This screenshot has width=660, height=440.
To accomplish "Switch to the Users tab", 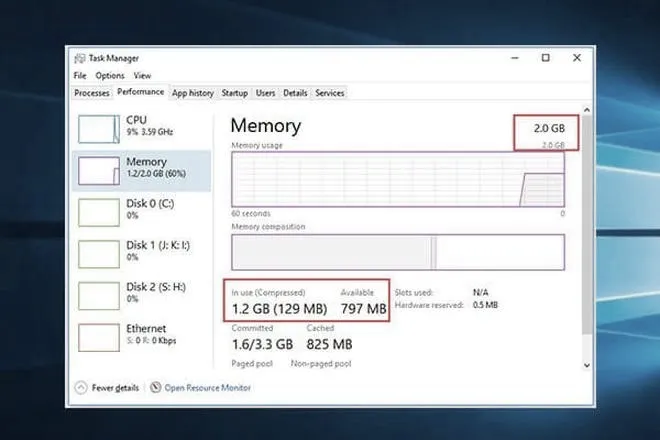I will (265, 93).
